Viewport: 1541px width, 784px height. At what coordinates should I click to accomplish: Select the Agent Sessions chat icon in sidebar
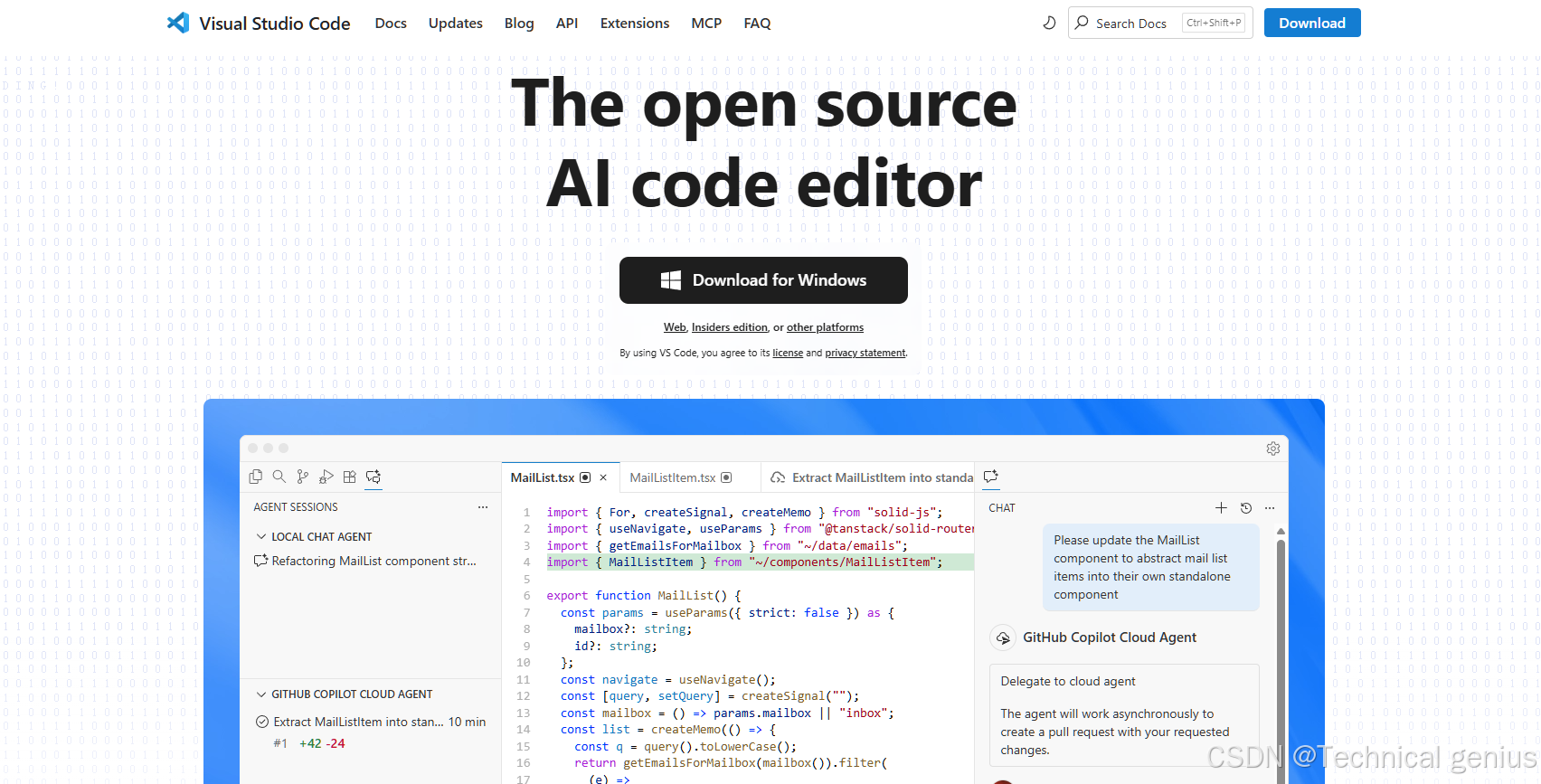[x=373, y=477]
